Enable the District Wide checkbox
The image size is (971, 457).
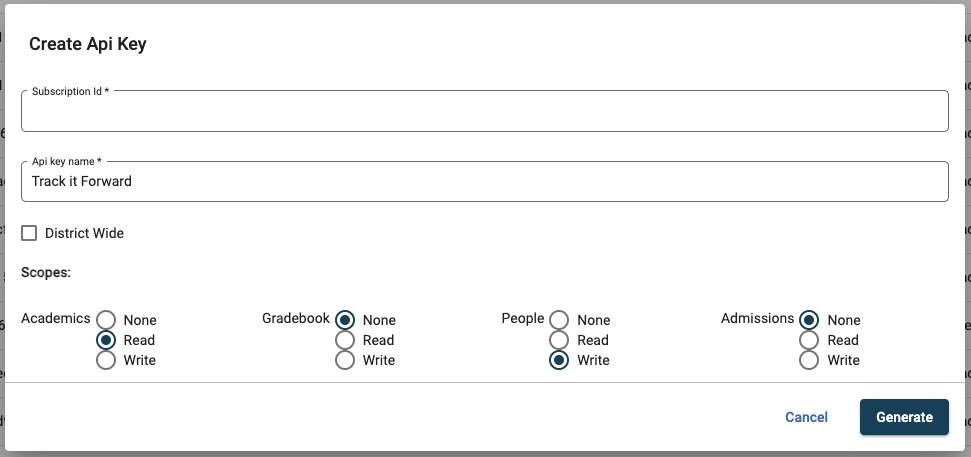pyautogui.click(x=29, y=233)
